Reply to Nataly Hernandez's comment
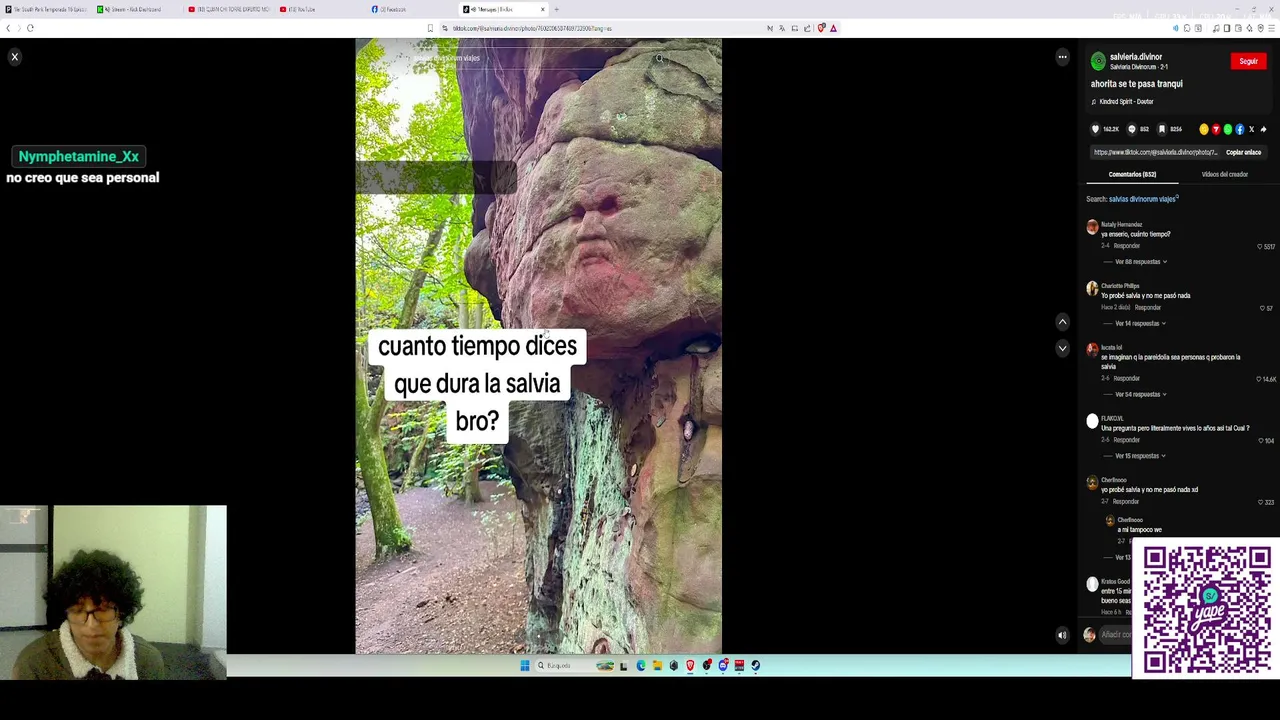This screenshot has height=720, width=1280. point(1127,246)
